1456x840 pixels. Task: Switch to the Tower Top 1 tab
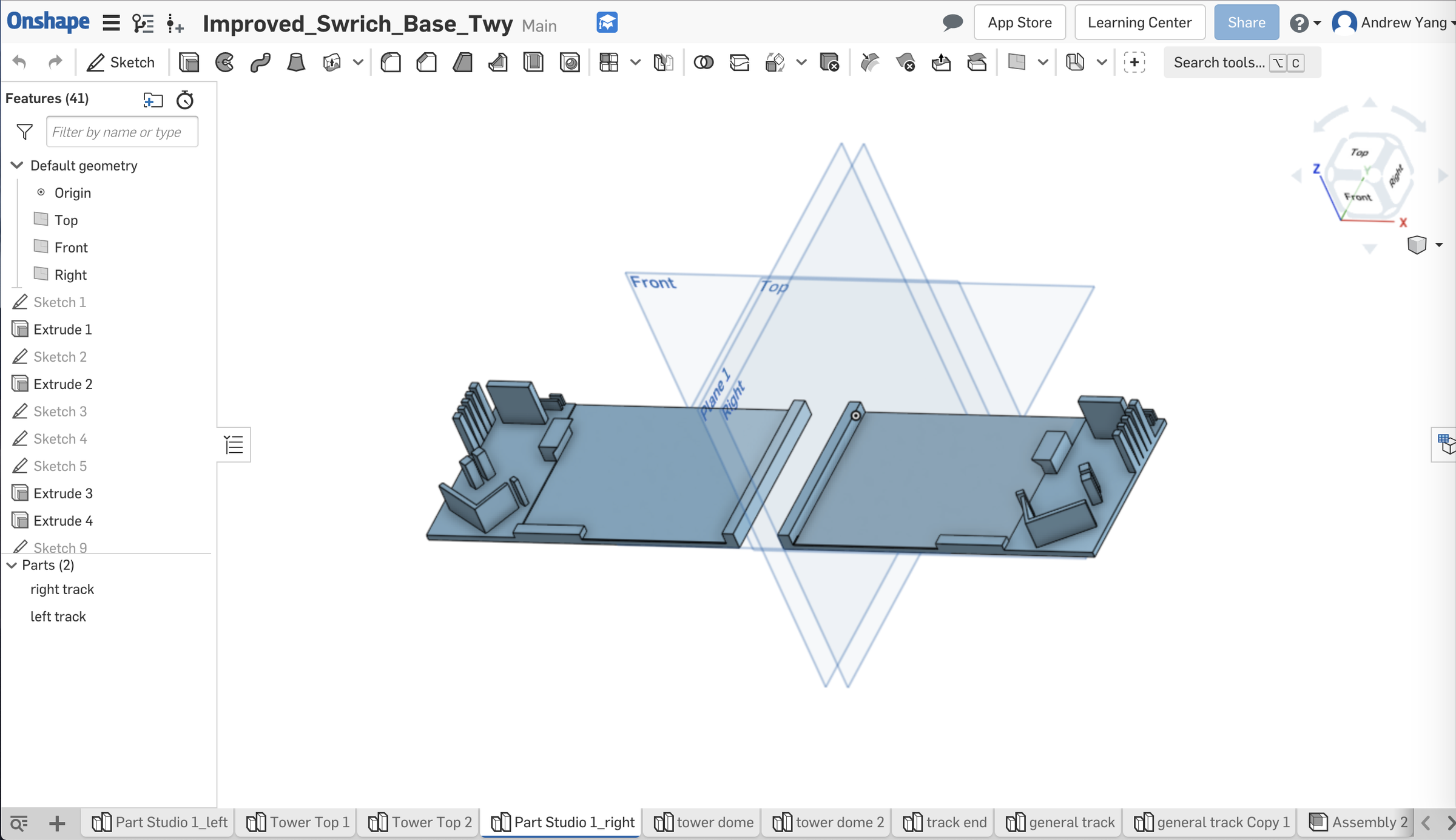pyautogui.click(x=295, y=822)
